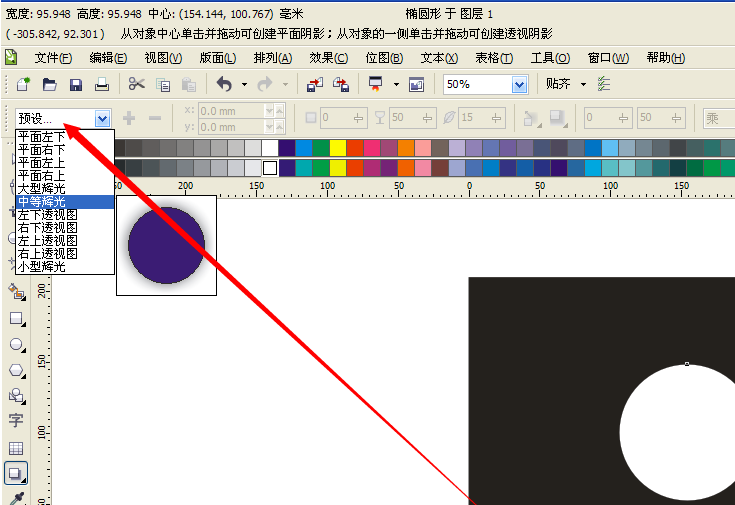
Task: Choose 平面左上 preset from the list
Action: point(65,163)
